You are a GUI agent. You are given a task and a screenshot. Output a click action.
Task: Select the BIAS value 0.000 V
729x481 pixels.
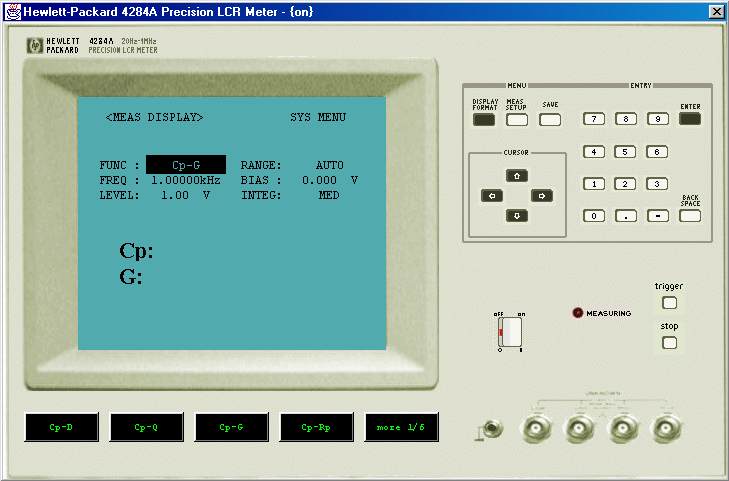point(330,180)
